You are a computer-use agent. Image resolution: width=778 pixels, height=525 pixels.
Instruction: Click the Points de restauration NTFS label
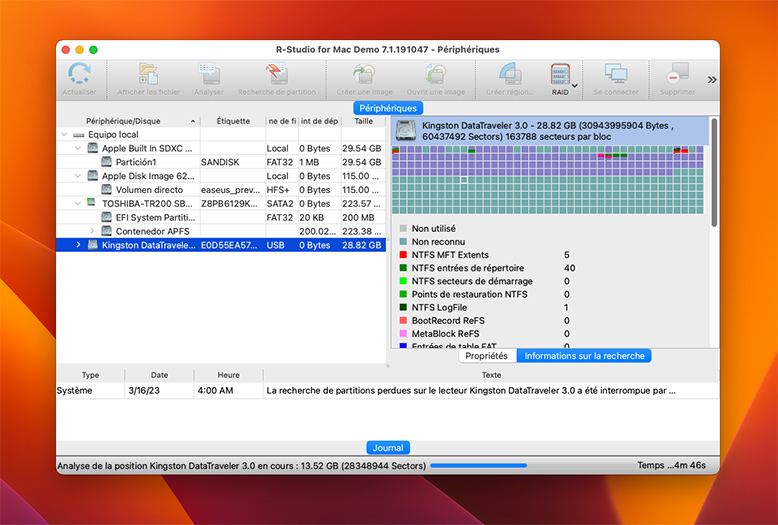tap(469, 294)
